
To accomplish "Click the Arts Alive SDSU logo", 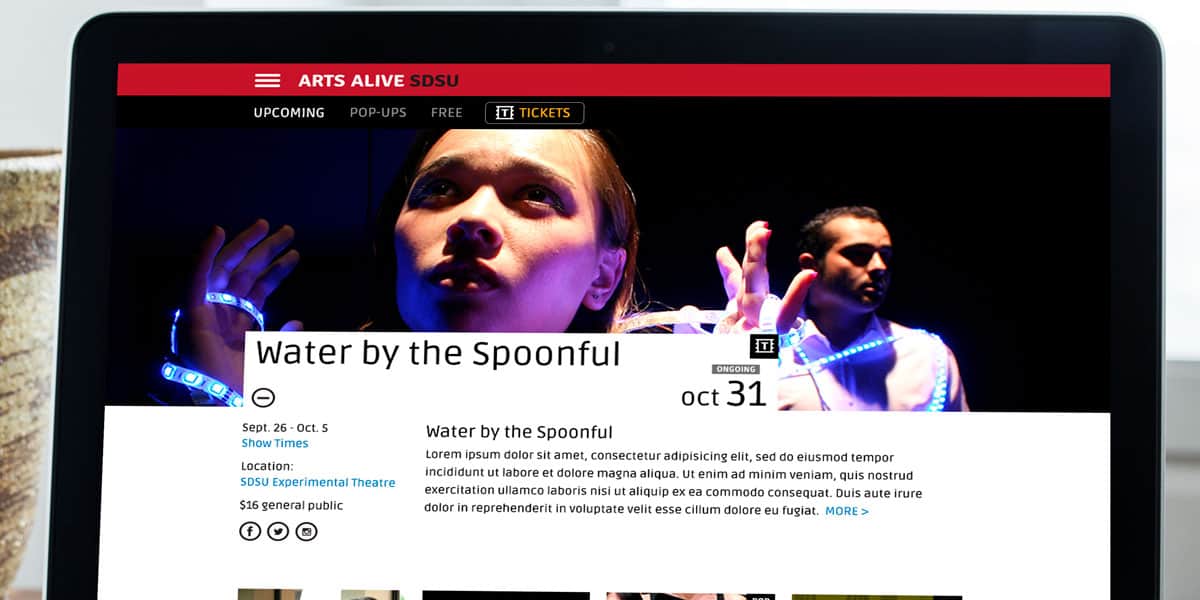I will 378,81.
